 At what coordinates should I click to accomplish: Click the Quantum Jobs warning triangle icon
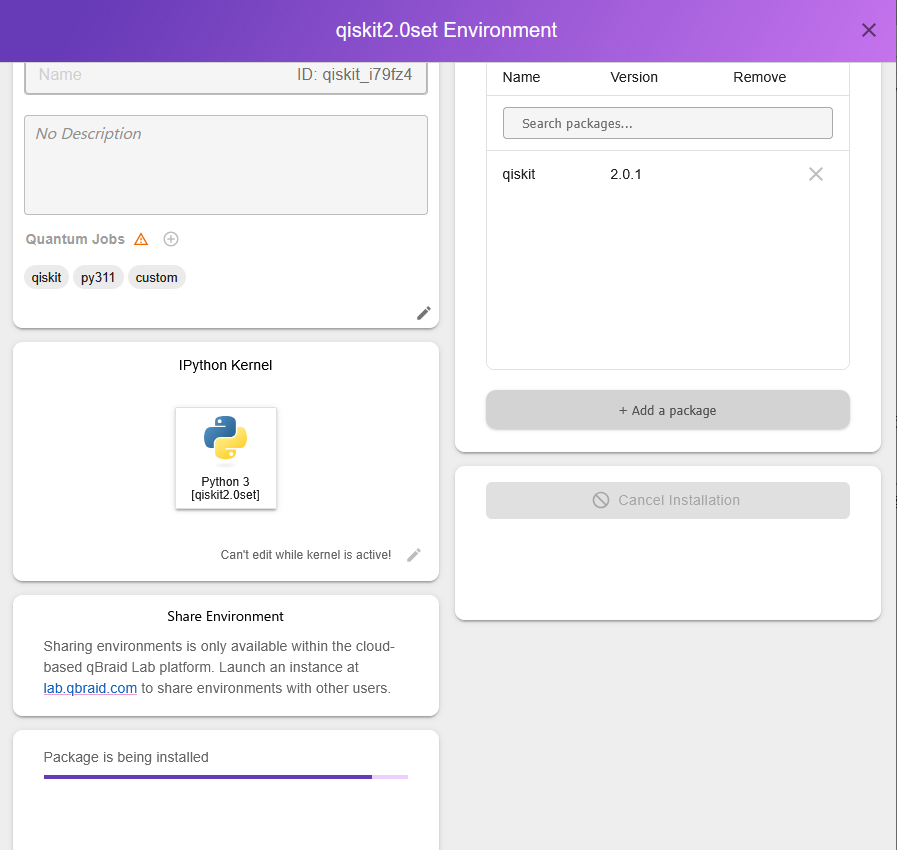point(141,239)
